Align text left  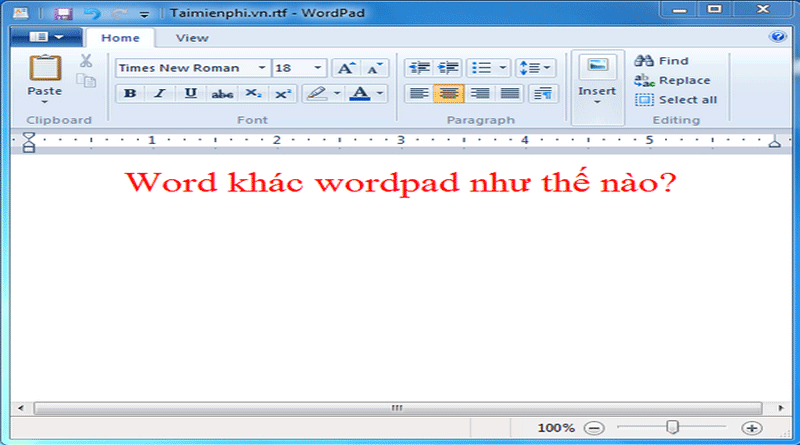pos(419,93)
